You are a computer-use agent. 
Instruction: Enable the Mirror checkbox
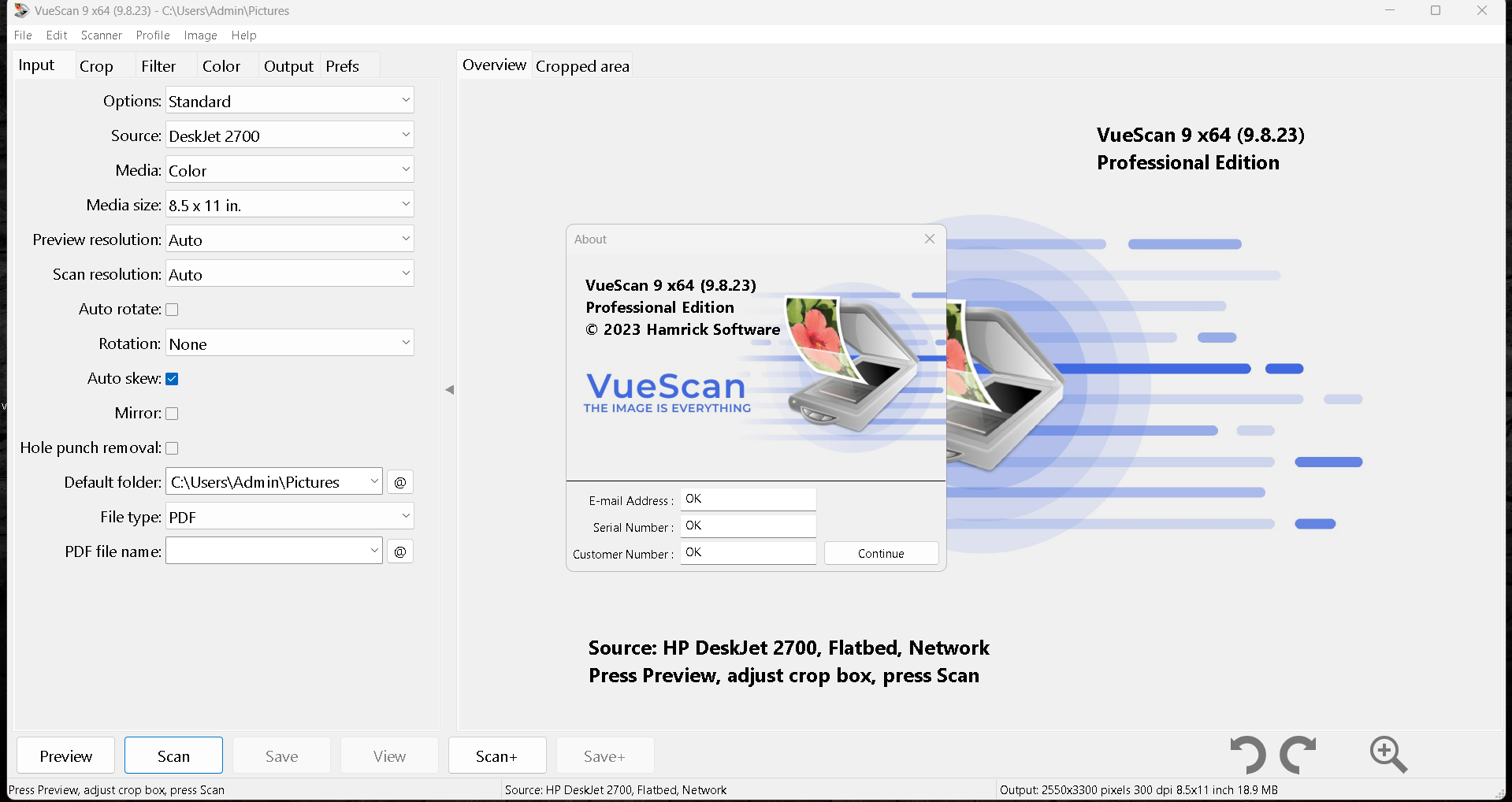172,414
